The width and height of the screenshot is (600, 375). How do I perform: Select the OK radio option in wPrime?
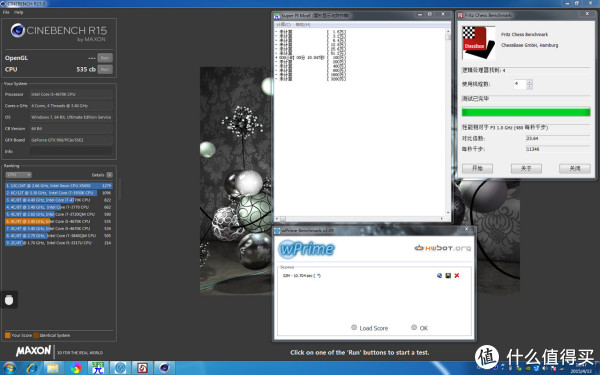tap(414, 328)
